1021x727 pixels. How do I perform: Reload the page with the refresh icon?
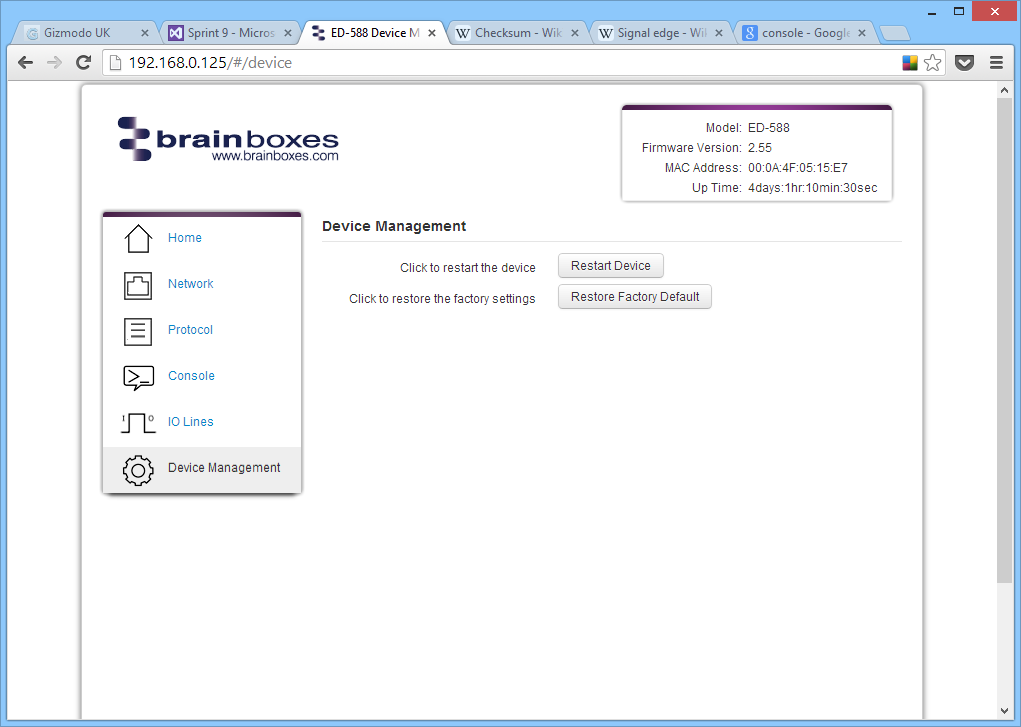pos(83,62)
